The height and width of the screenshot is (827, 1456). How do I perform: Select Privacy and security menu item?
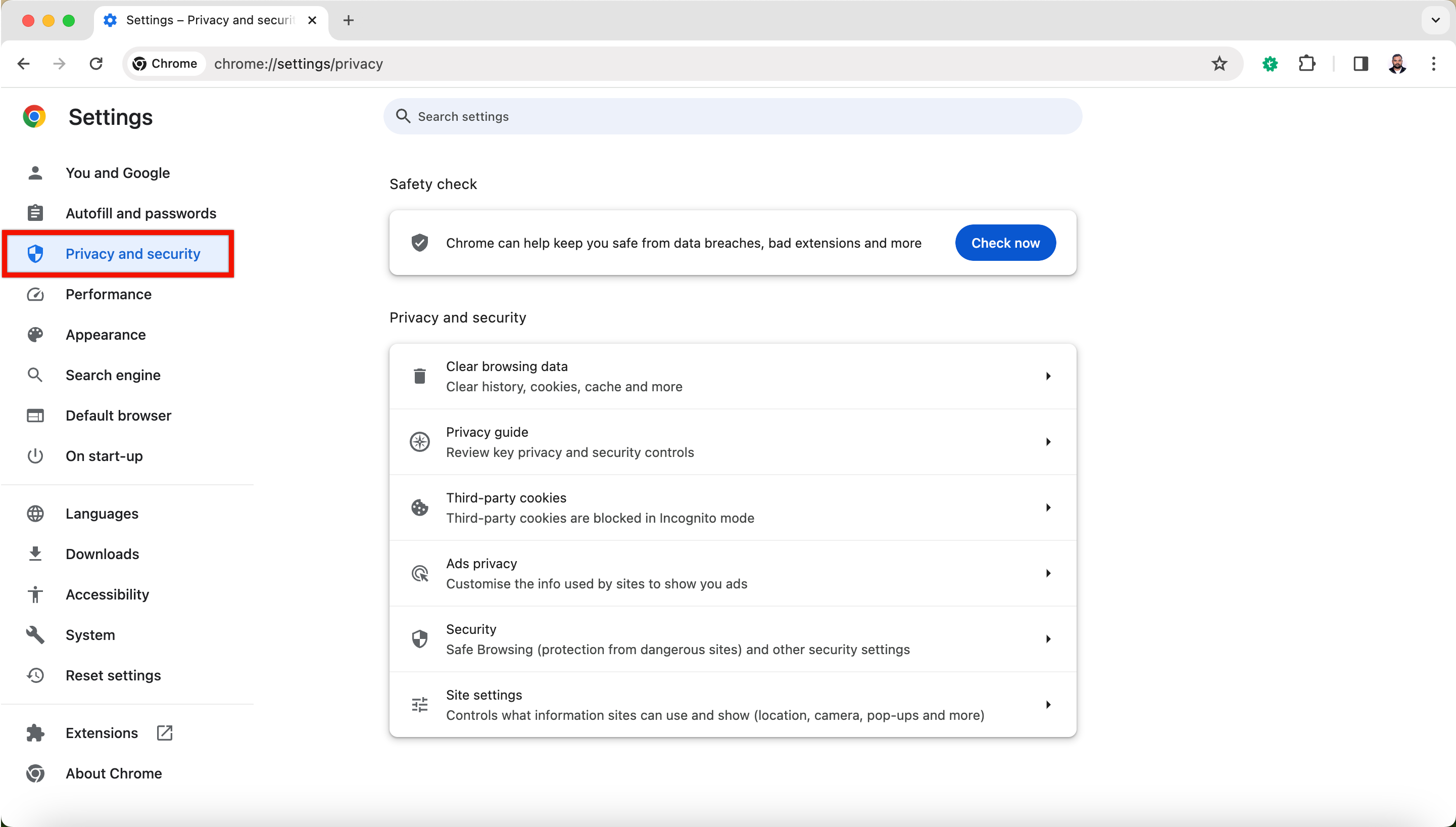pyautogui.click(x=133, y=253)
